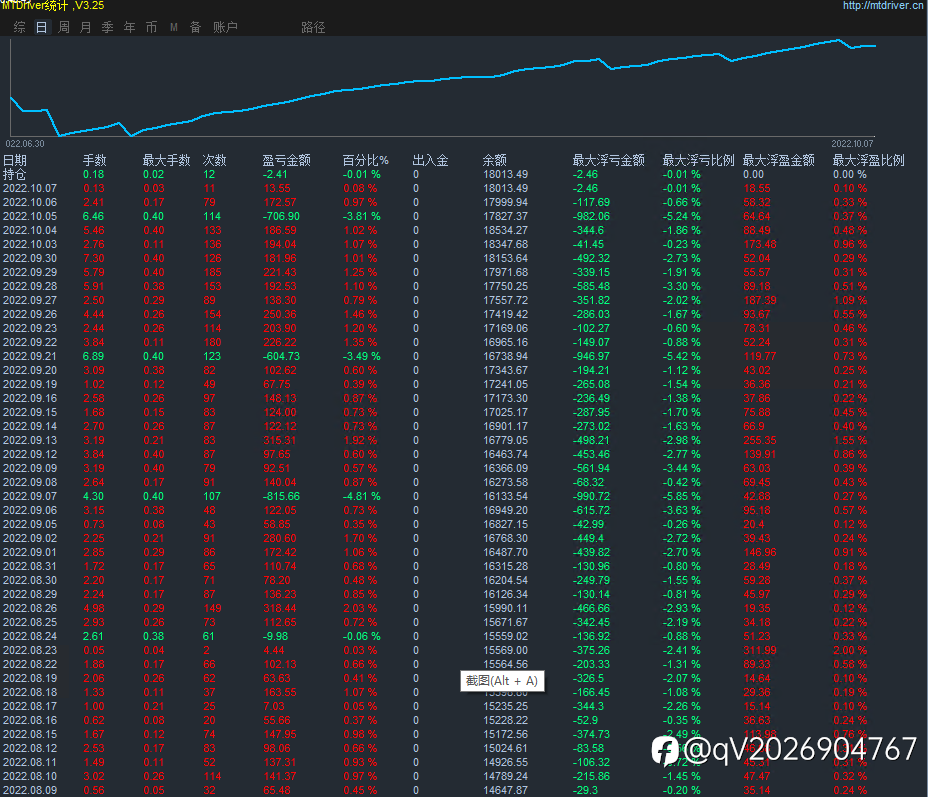Click the 出入金 column header
The height and width of the screenshot is (797, 928).
[430, 160]
